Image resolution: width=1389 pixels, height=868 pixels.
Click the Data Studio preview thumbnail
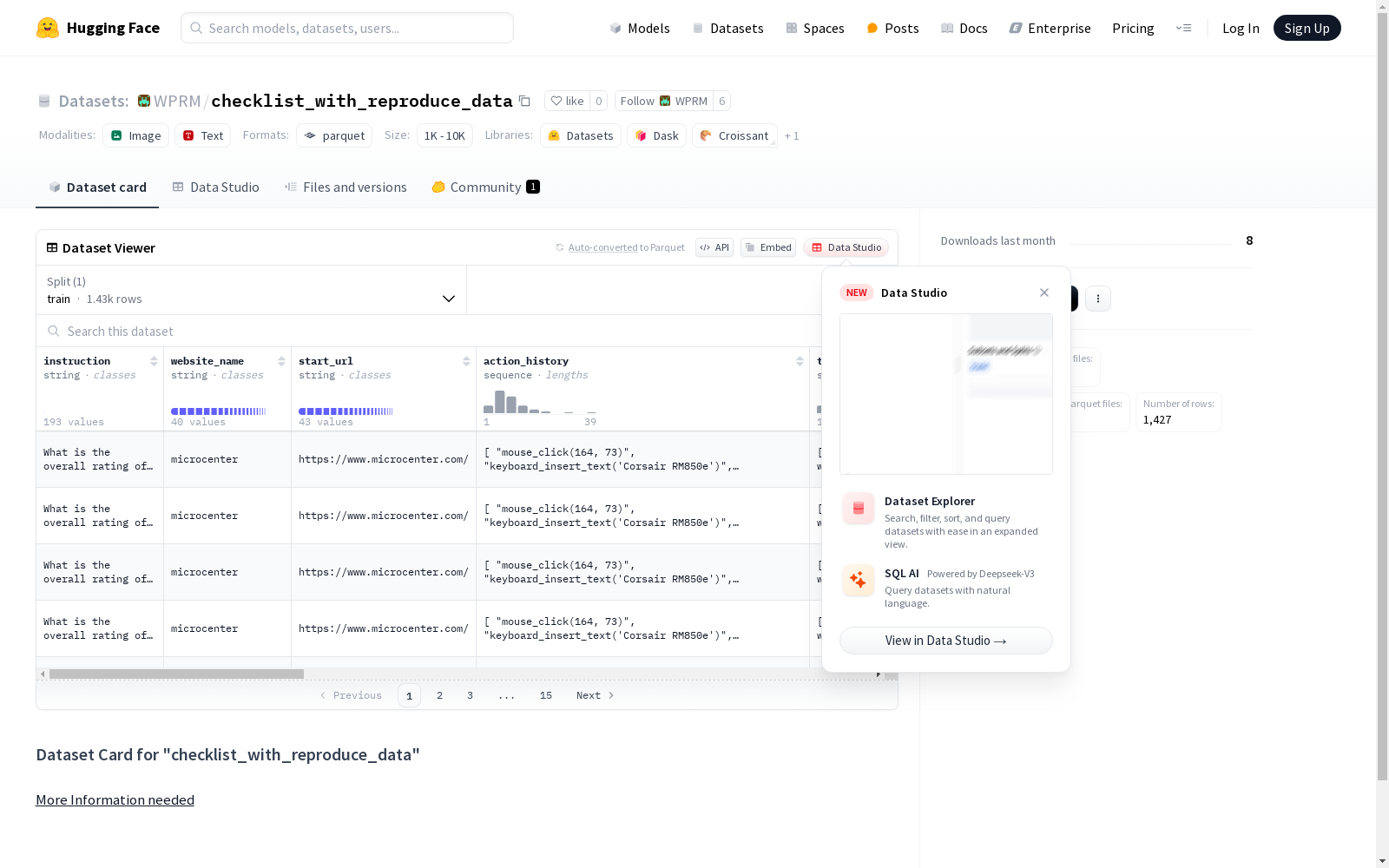coord(946,394)
